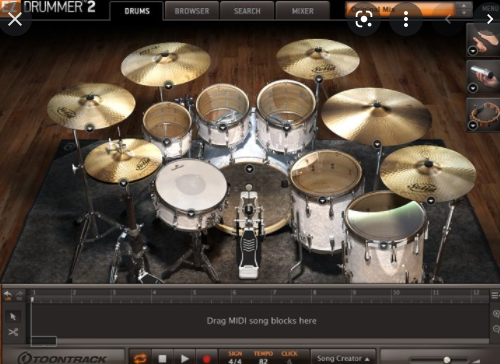Zoom in on the song timeline
Image resolution: width=500 pixels, height=364 pixels.
tap(496, 314)
